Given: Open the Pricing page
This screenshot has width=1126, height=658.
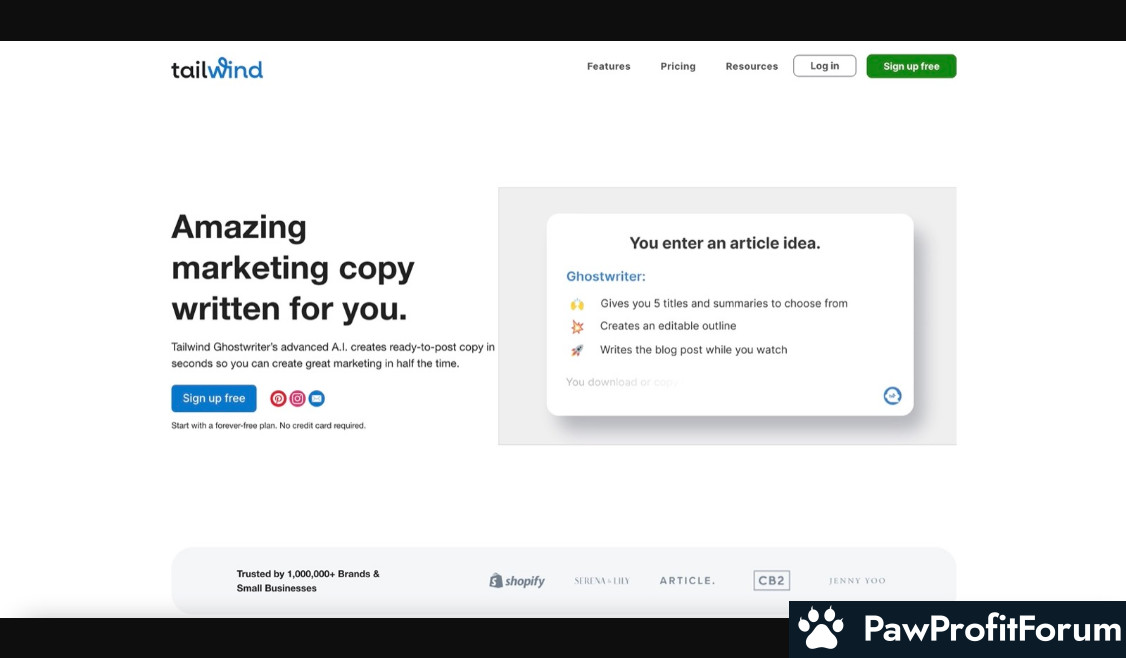Looking at the screenshot, I should (x=678, y=66).
